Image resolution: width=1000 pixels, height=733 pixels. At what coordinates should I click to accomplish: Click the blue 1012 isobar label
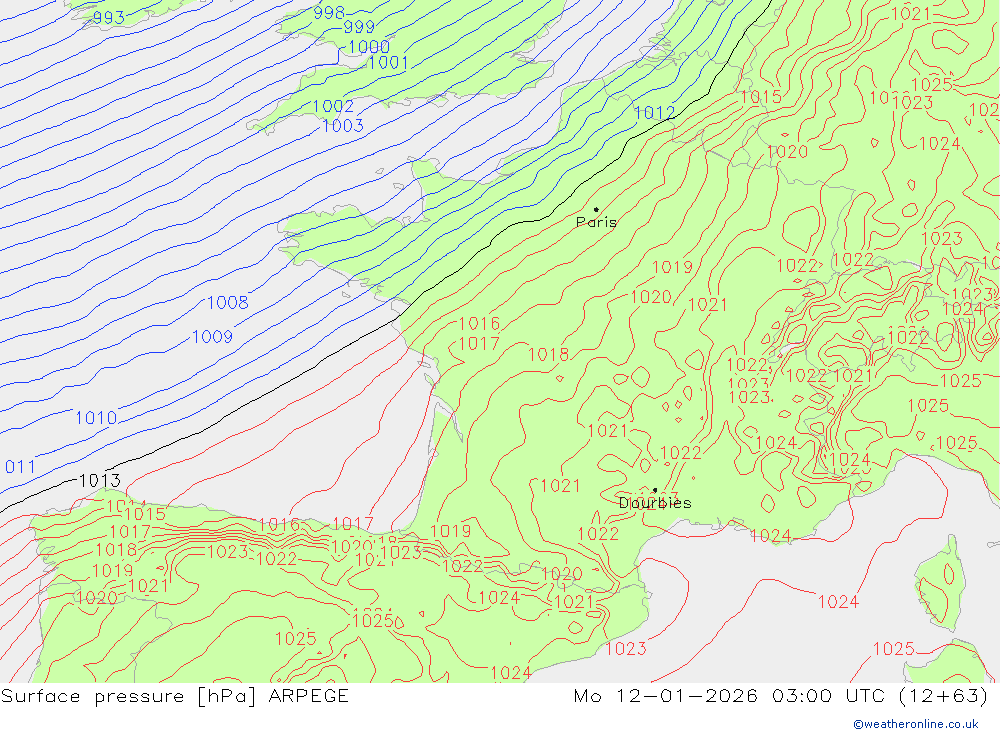654,113
